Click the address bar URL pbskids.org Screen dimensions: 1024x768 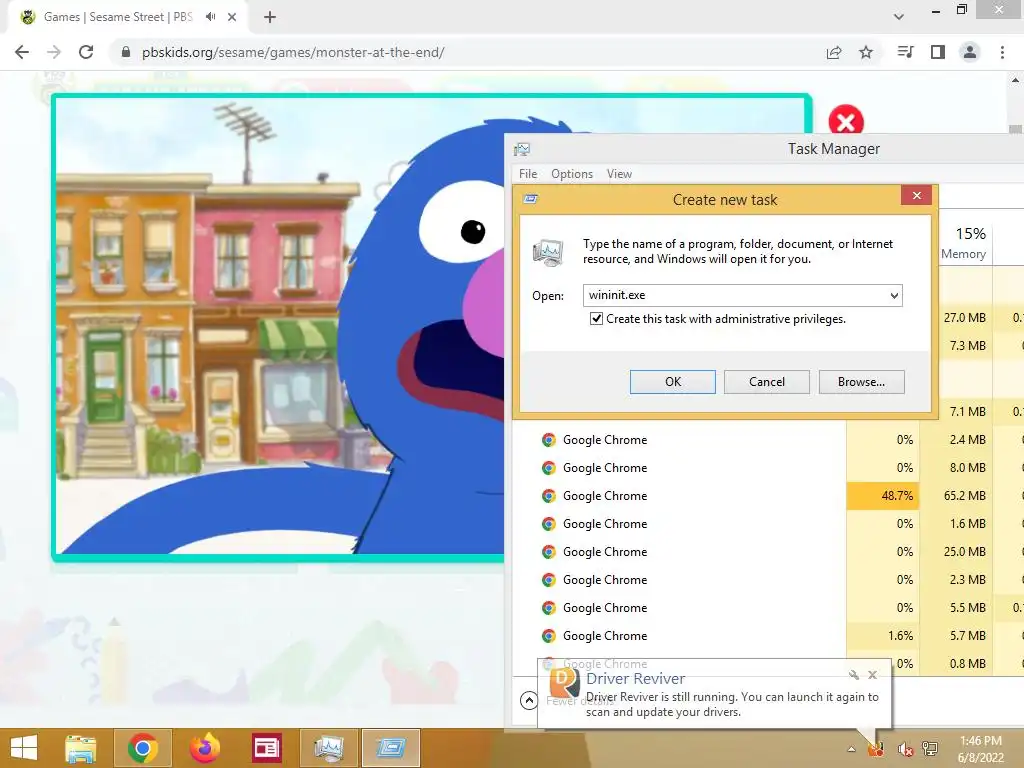[x=293, y=52]
